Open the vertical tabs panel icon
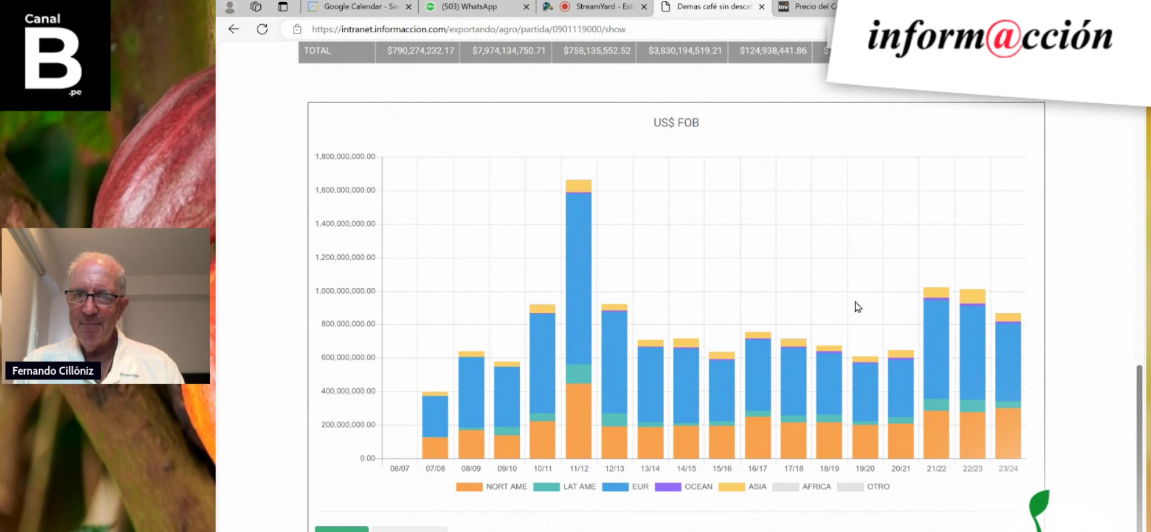 (283, 7)
